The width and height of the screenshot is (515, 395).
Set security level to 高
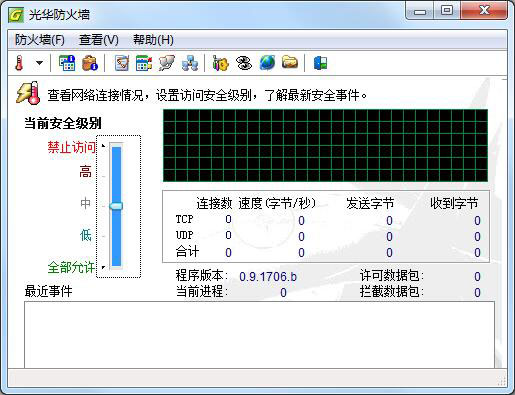tap(85, 172)
